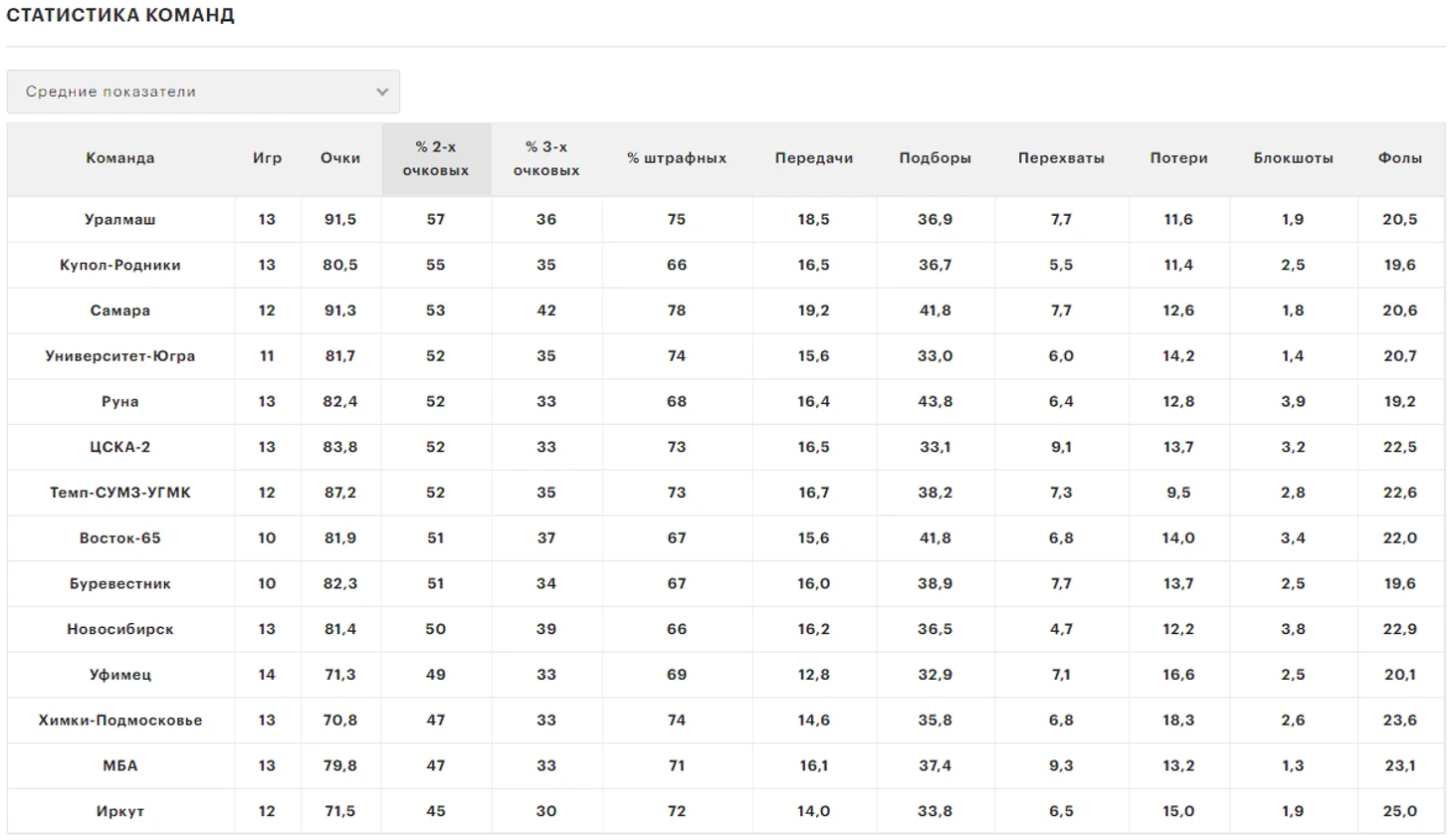Select ЦСКА-2 fouls value 22,5
The width and height of the screenshot is (1453, 840).
coord(1400,448)
